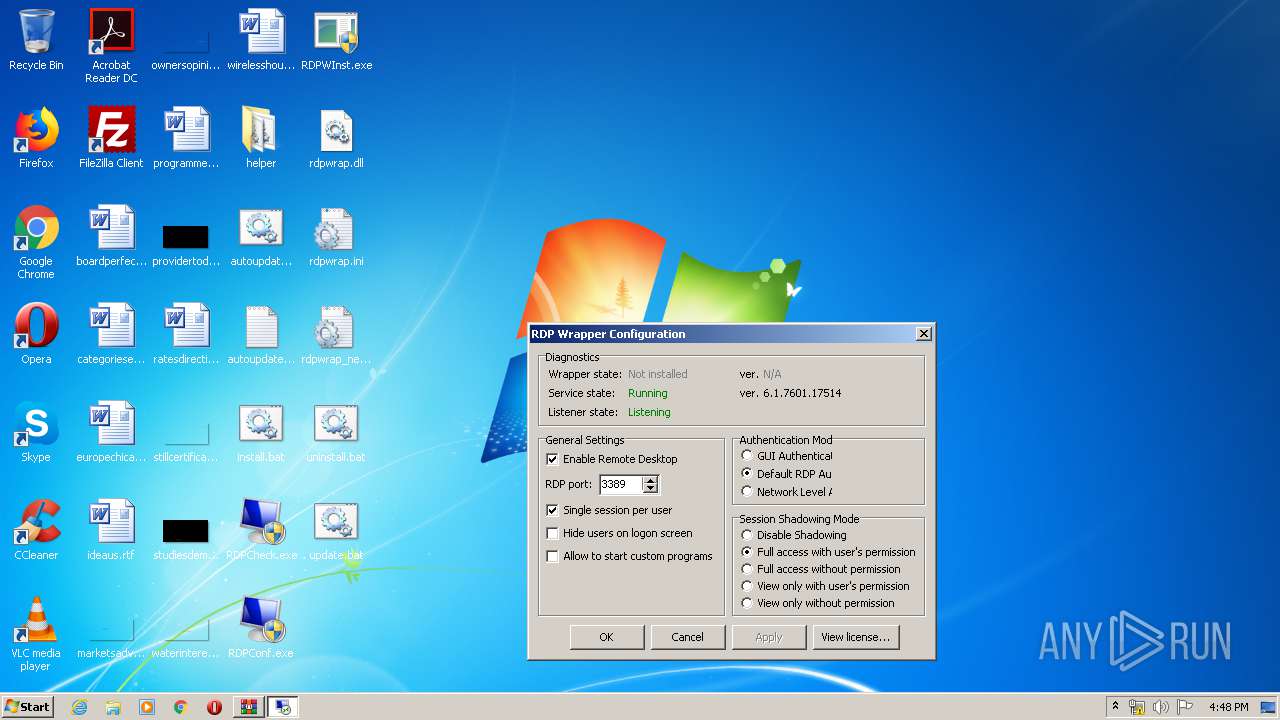Open the Windows Start menu

pos(27,707)
